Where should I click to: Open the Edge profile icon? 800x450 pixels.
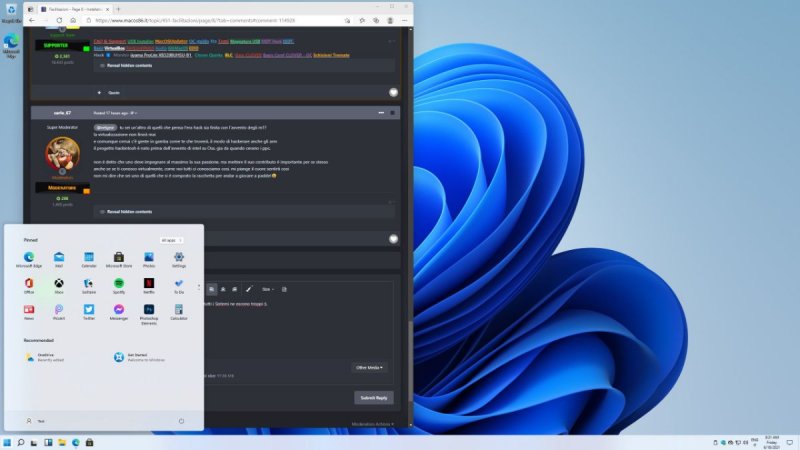(390, 20)
